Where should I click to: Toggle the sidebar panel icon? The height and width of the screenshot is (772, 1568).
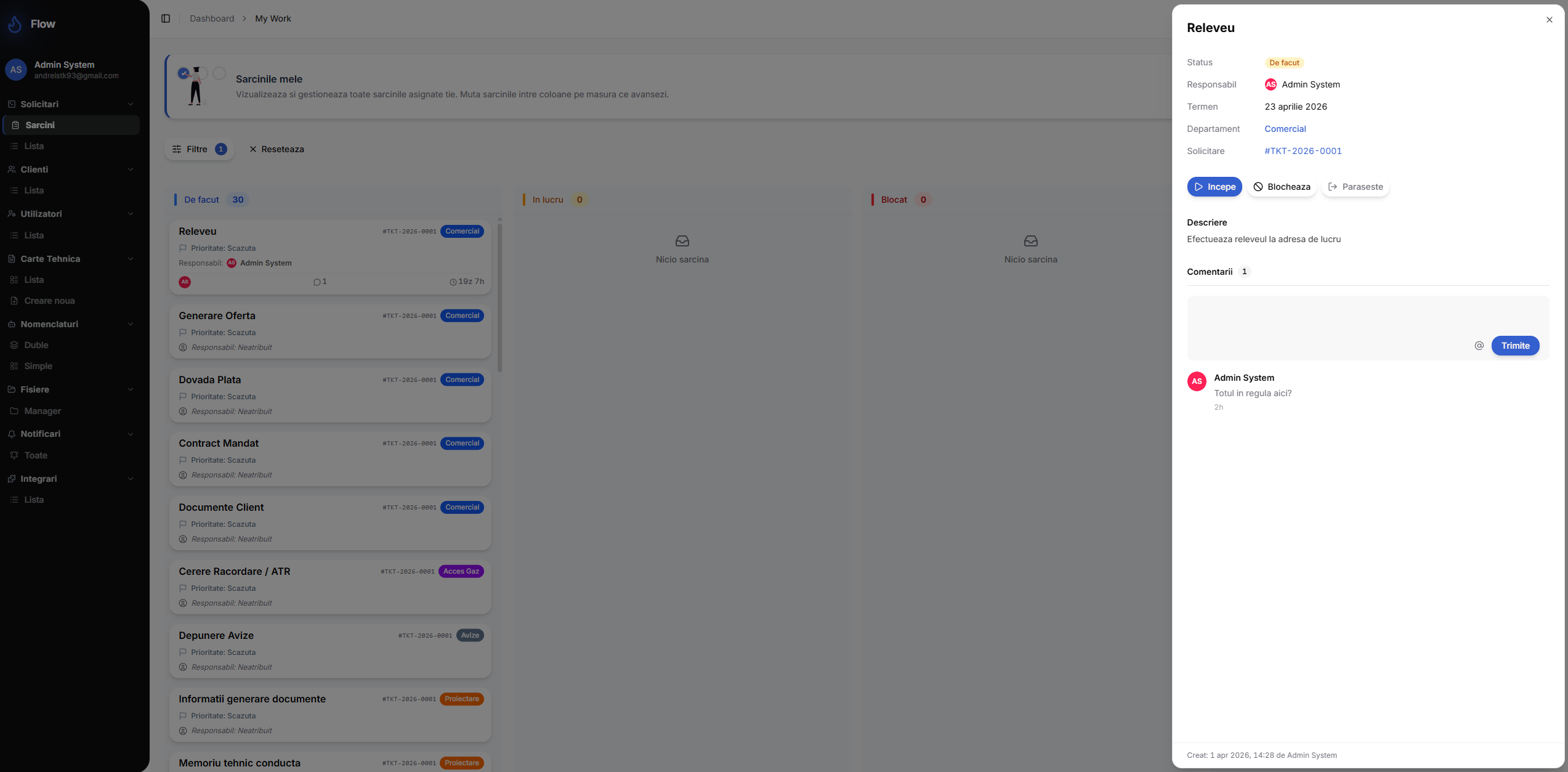(x=166, y=18)
